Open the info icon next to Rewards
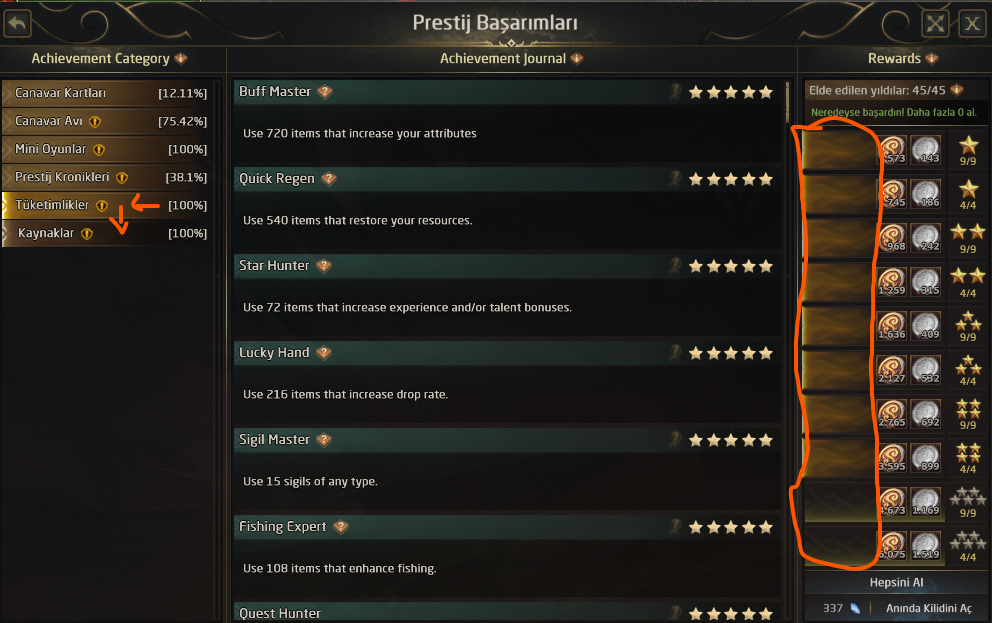Viewport: 992px width, 623px height. point(932,59)
